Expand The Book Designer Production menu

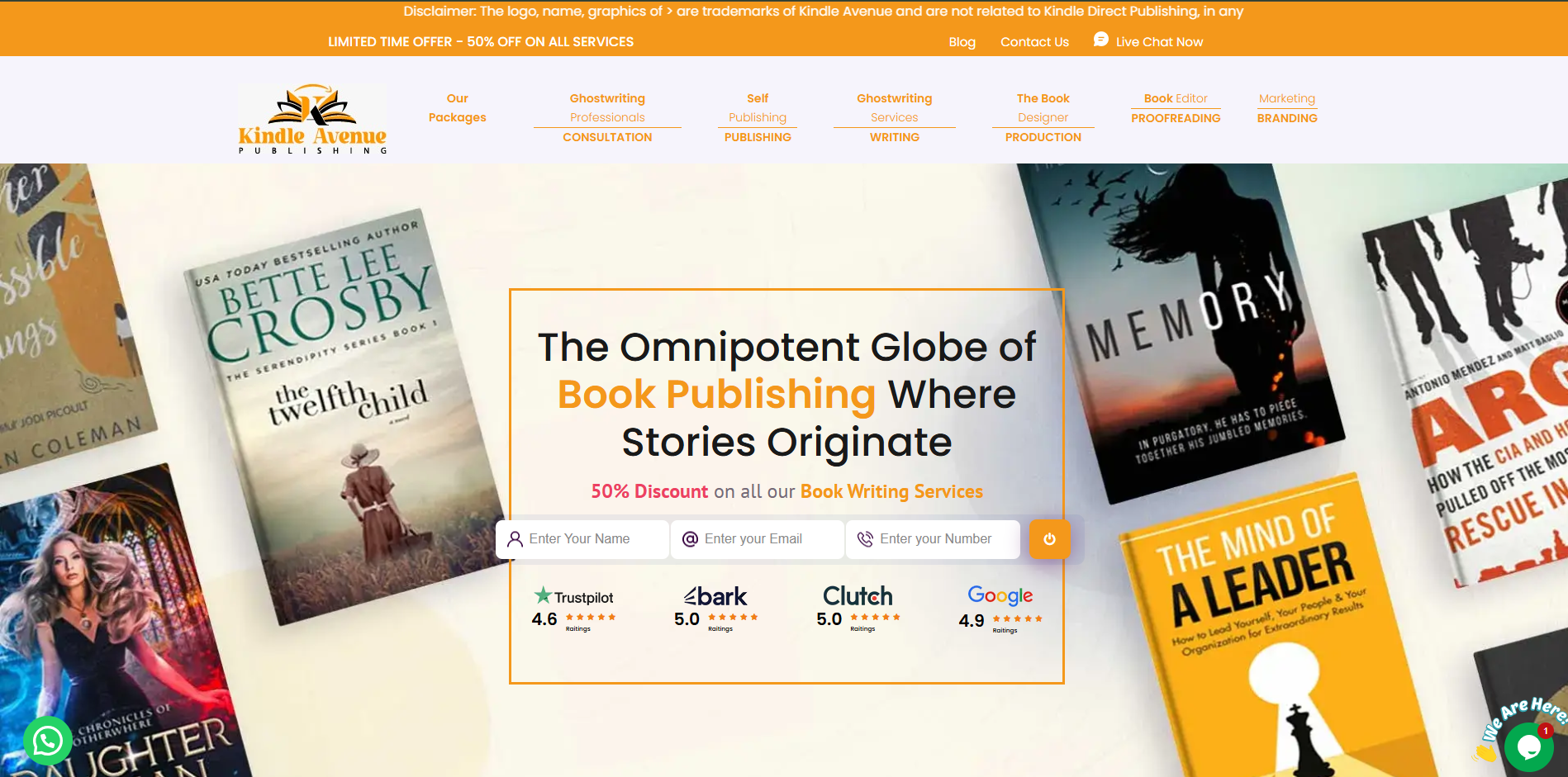pyautogui.click(x=1043, y=117)
